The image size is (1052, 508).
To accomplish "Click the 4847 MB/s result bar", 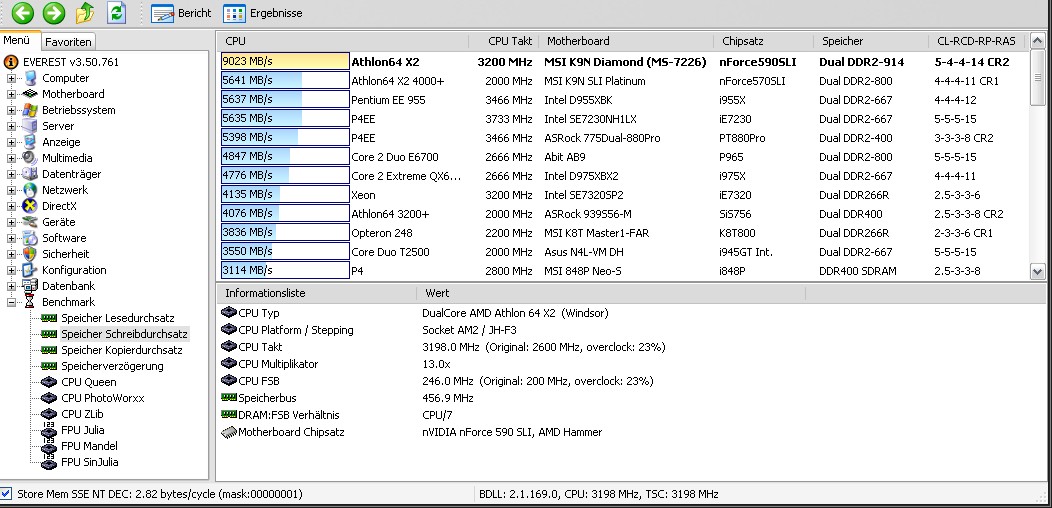I will click(285, 157).
